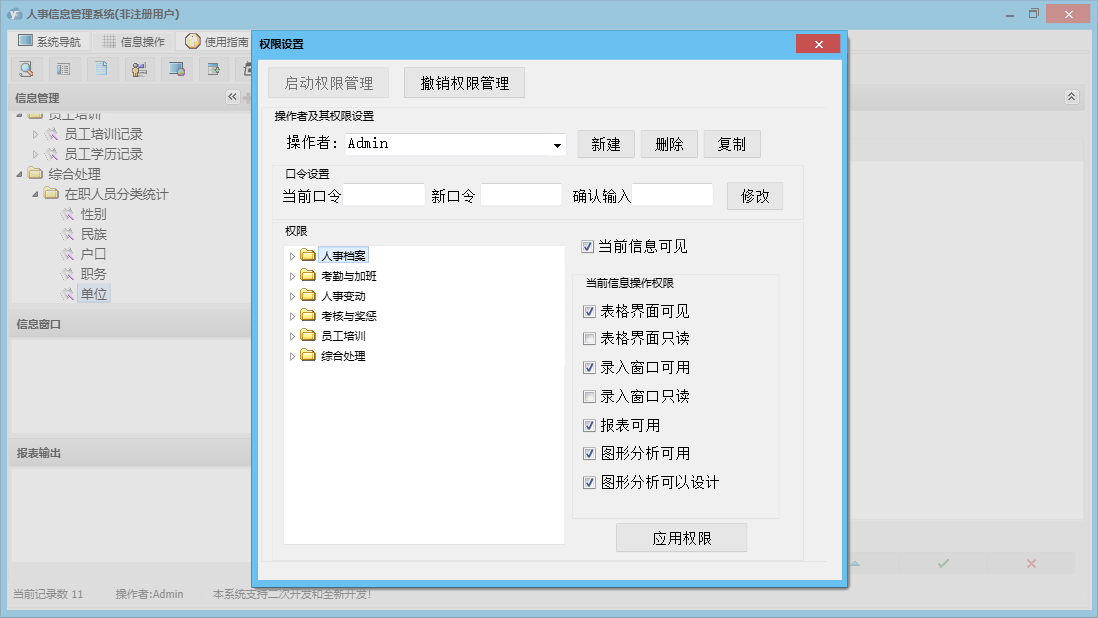This screenshot has width=1098, height=618.
Task: Collapse the 信息管理 panel with double chevron
Action: (x=232, y=97)
